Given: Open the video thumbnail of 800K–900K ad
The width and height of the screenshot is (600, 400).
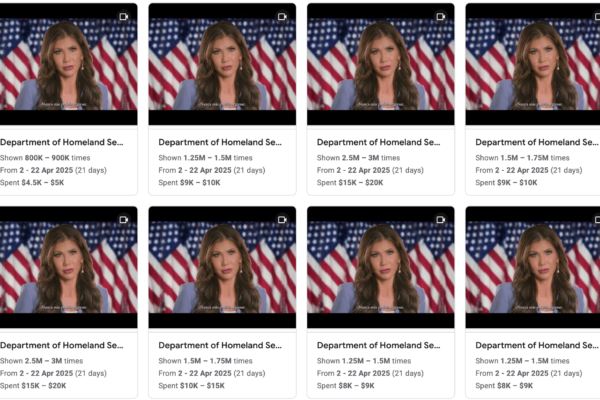Looking at the screenshot, I should tap(68, 64).
